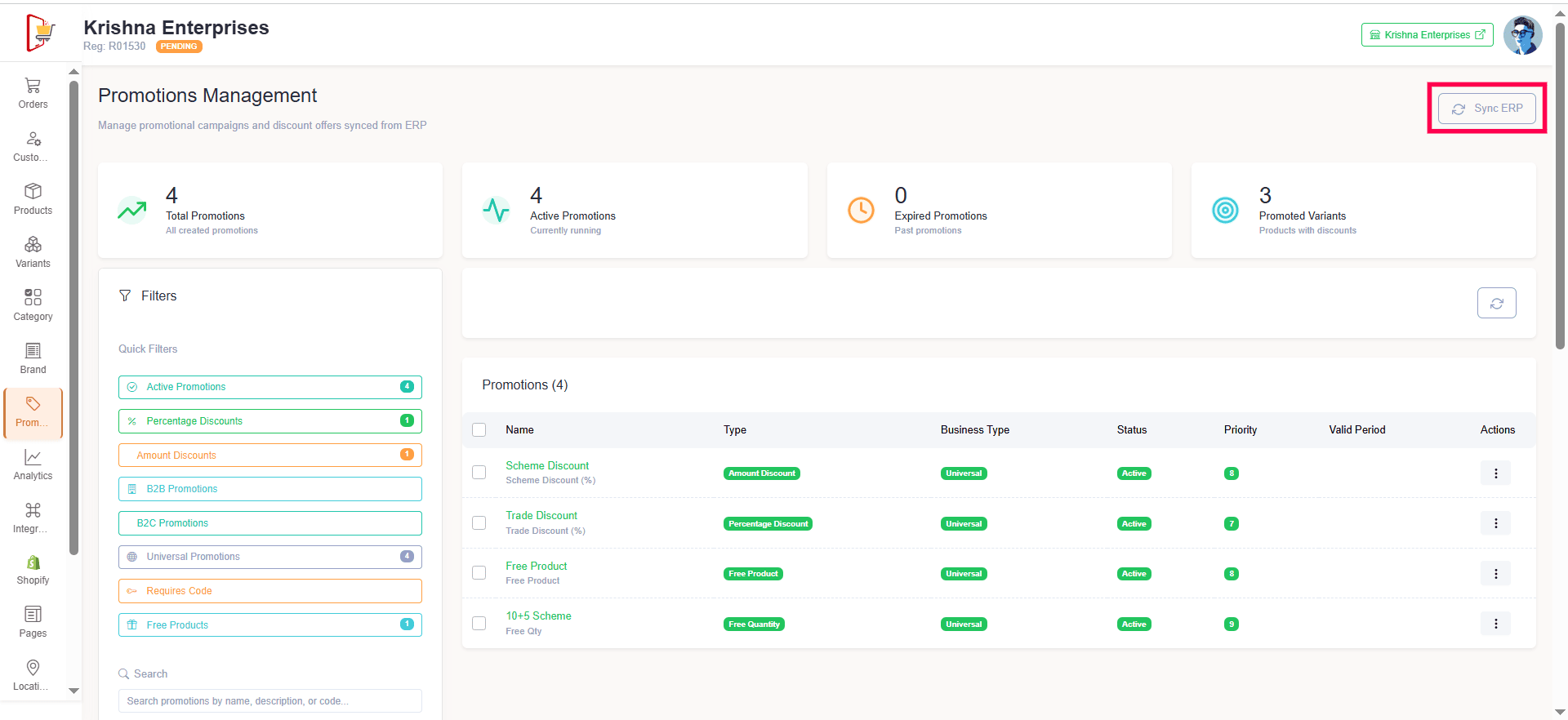Open the Krishna Enterprises store link
The height and width of the screenshot is (720, 1568).
click(1427, 35)
